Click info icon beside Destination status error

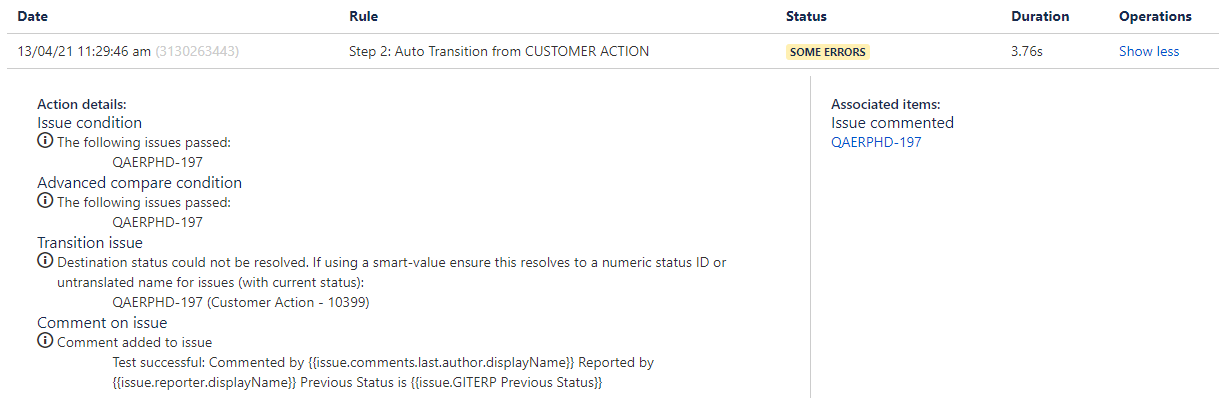[45, 262]
